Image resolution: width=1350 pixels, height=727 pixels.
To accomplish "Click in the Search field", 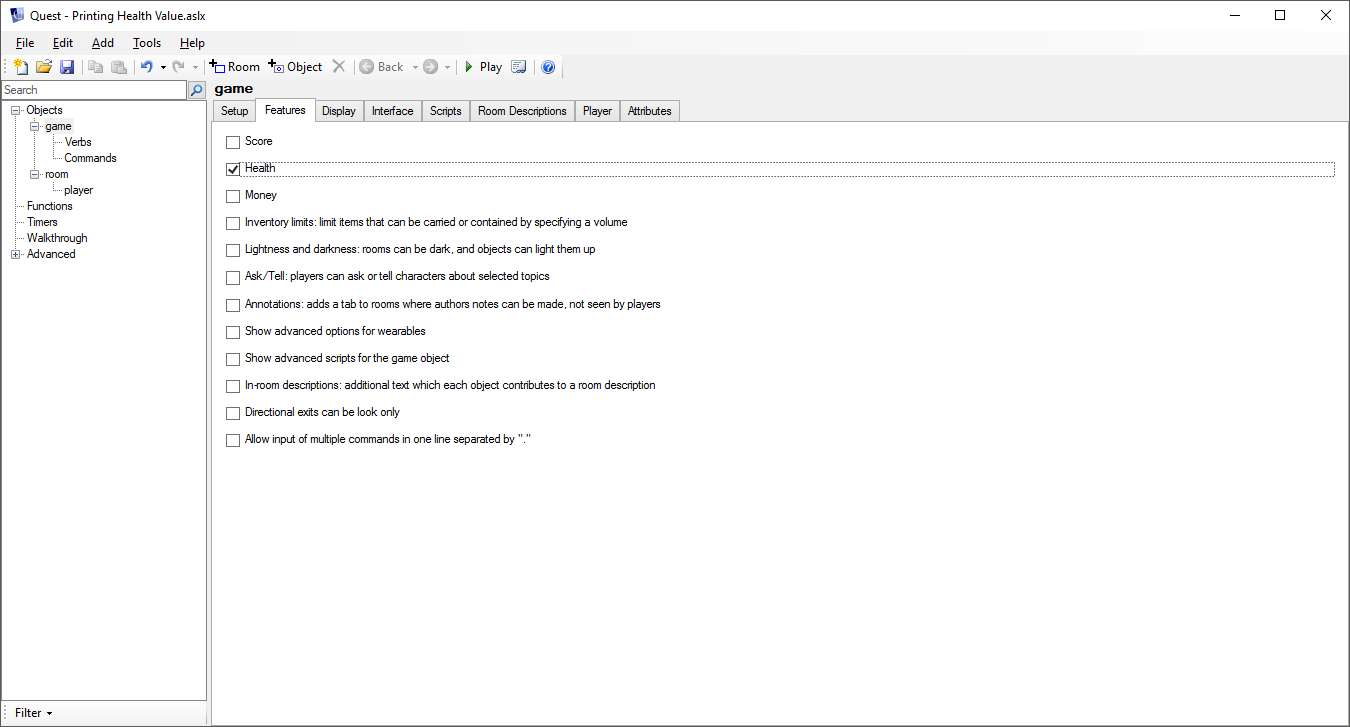I will 94,90.
